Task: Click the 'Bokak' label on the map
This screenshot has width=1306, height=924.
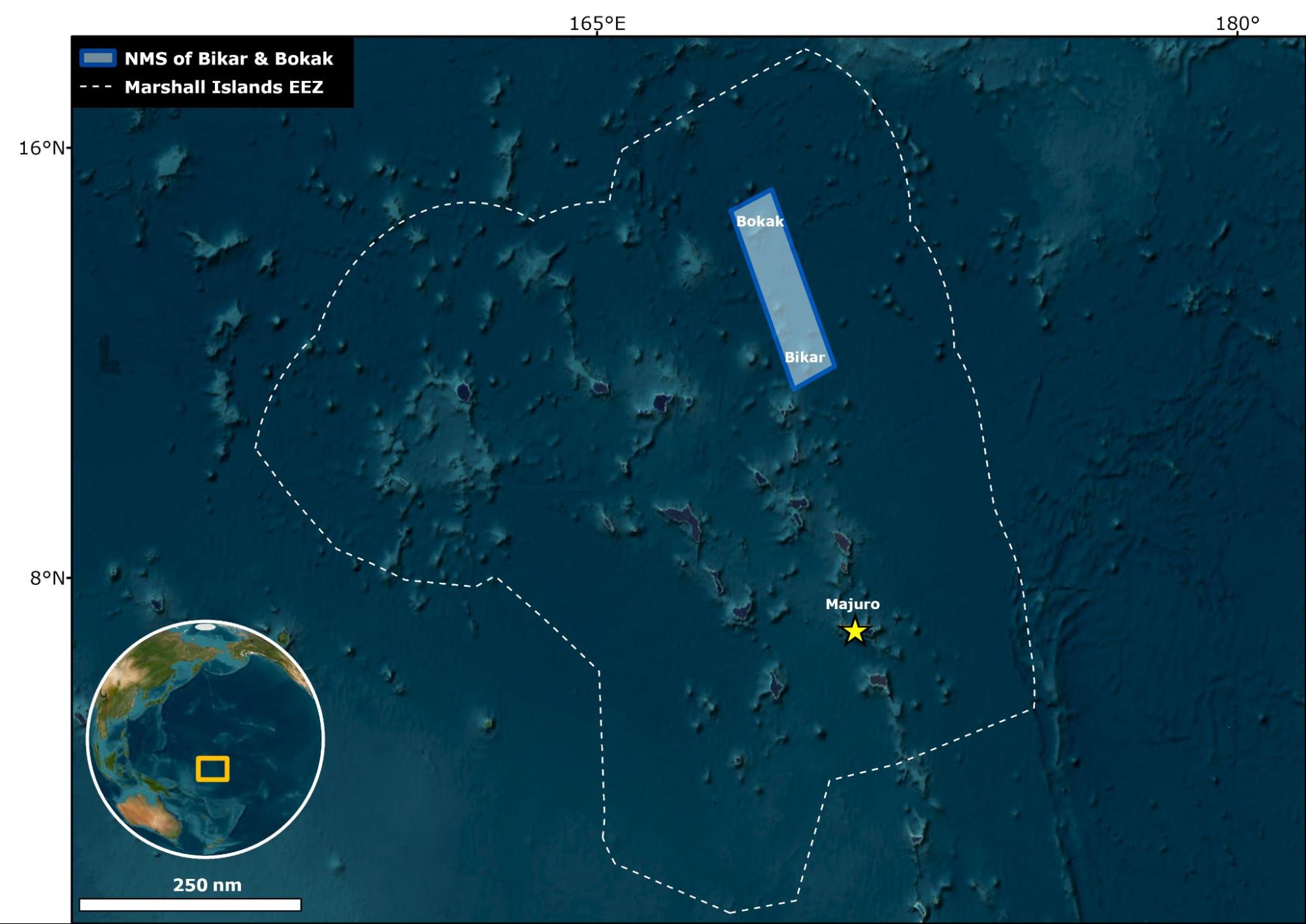Action: tap(760, 222)
